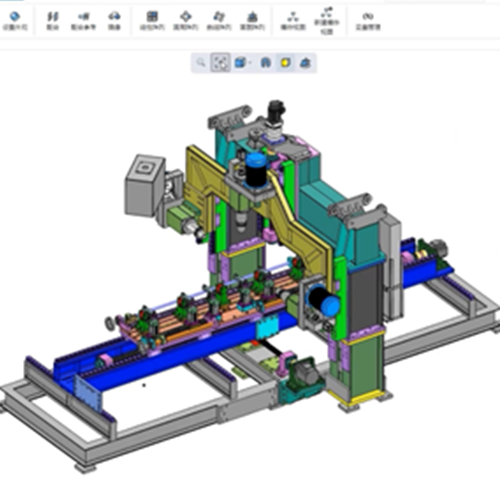Toggle the zoom-to-fit view button
Viewport: 500px width, 500px height.
click(220, 62)
